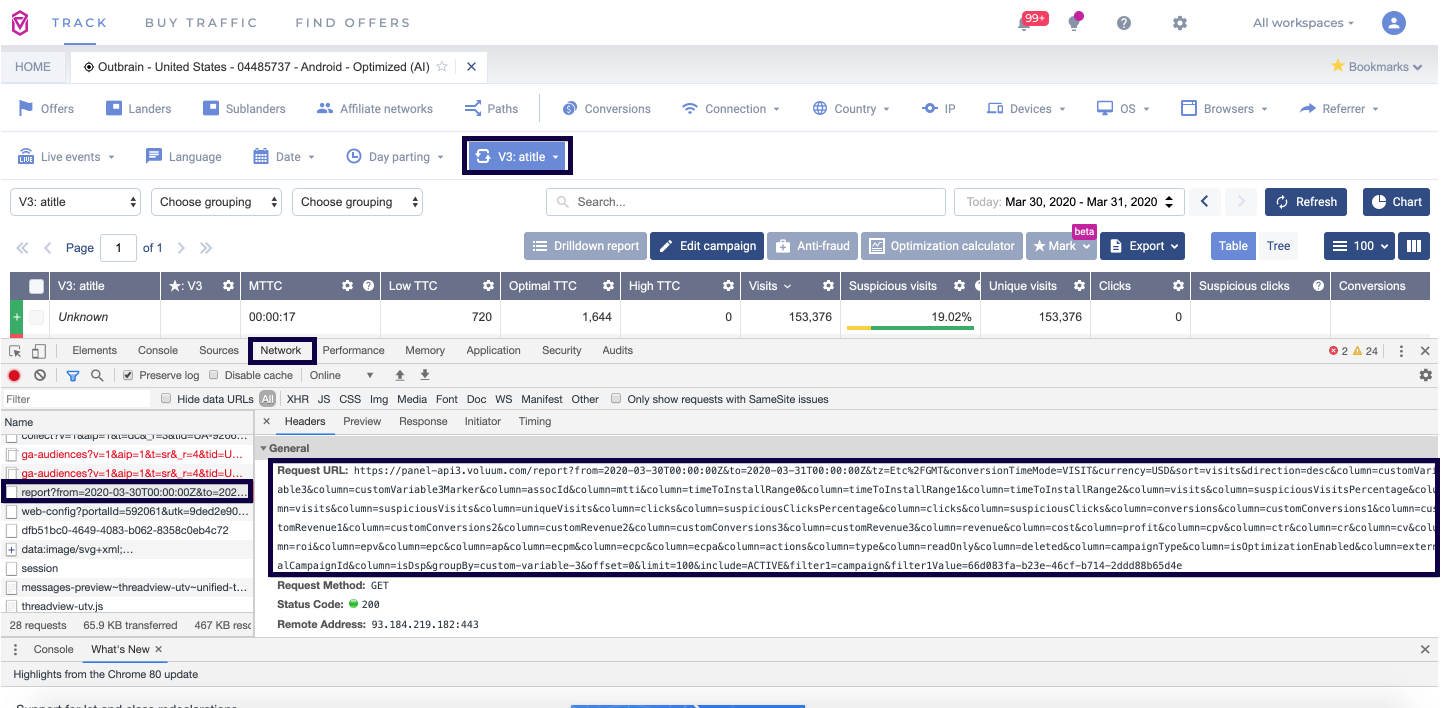Click the user profile avatar icon

click(1393, 23)
